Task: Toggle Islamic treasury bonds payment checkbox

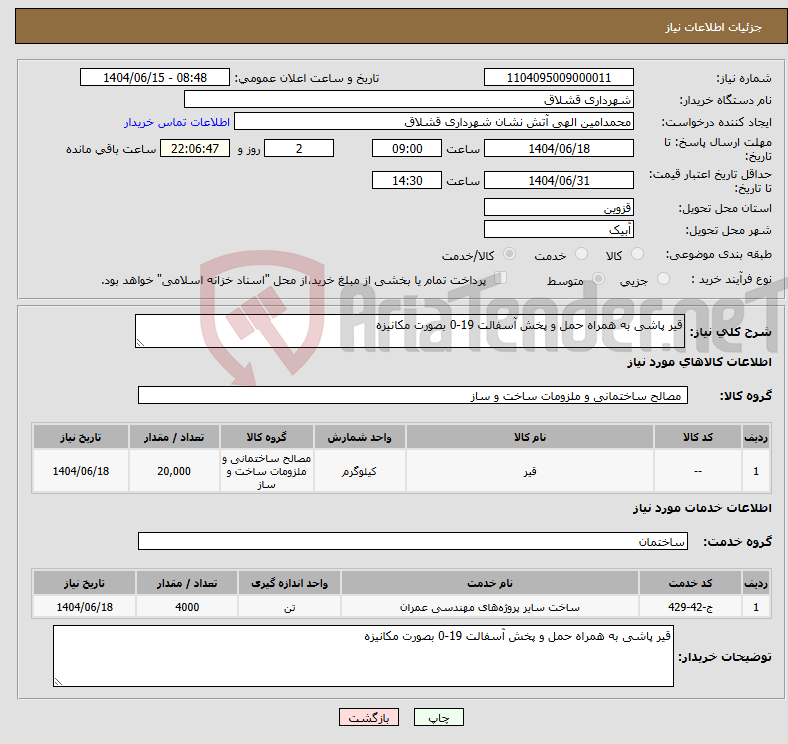Action: tap(501, 277)
